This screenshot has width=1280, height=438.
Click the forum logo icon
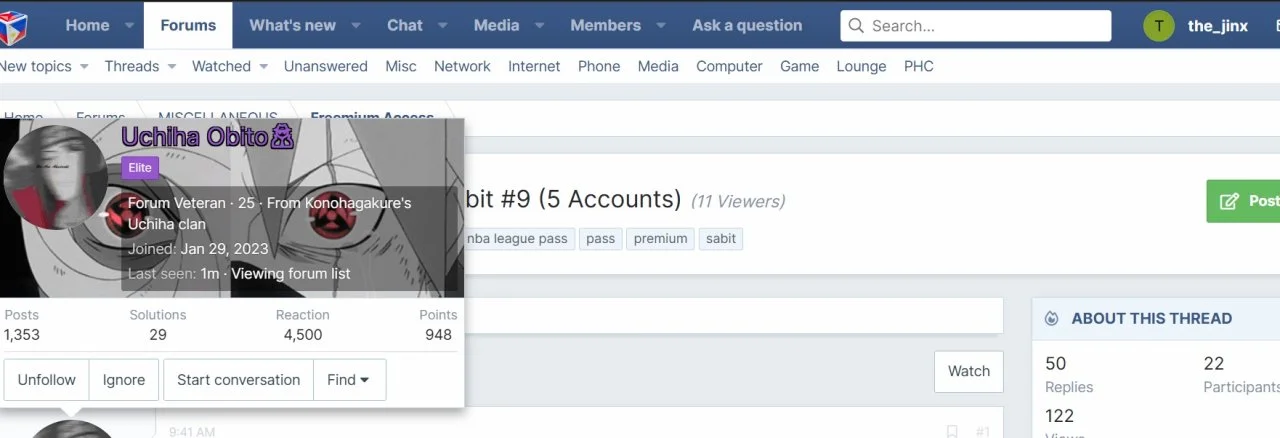[x=14, y=25]
